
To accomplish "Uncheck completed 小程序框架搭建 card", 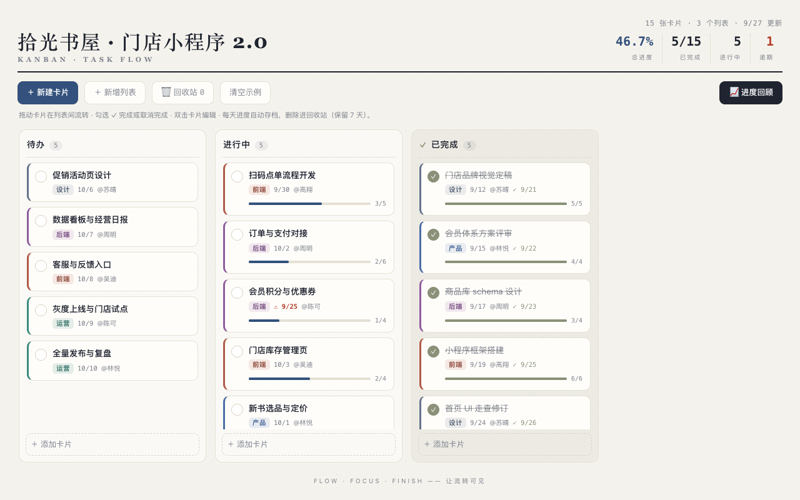I will coord(433,352).
